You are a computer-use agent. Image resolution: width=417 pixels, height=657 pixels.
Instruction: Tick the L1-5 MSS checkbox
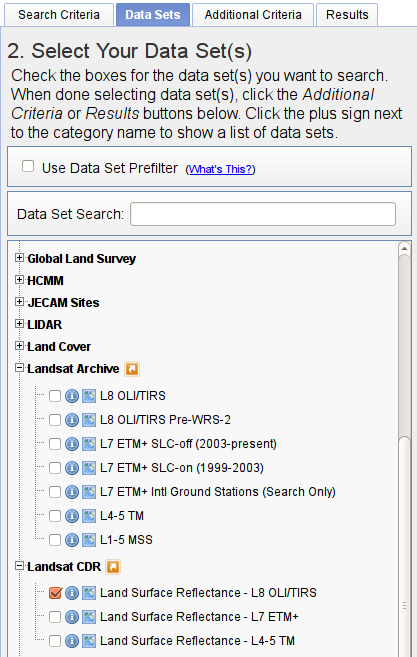pyautogui.click(x=55, y=540)
